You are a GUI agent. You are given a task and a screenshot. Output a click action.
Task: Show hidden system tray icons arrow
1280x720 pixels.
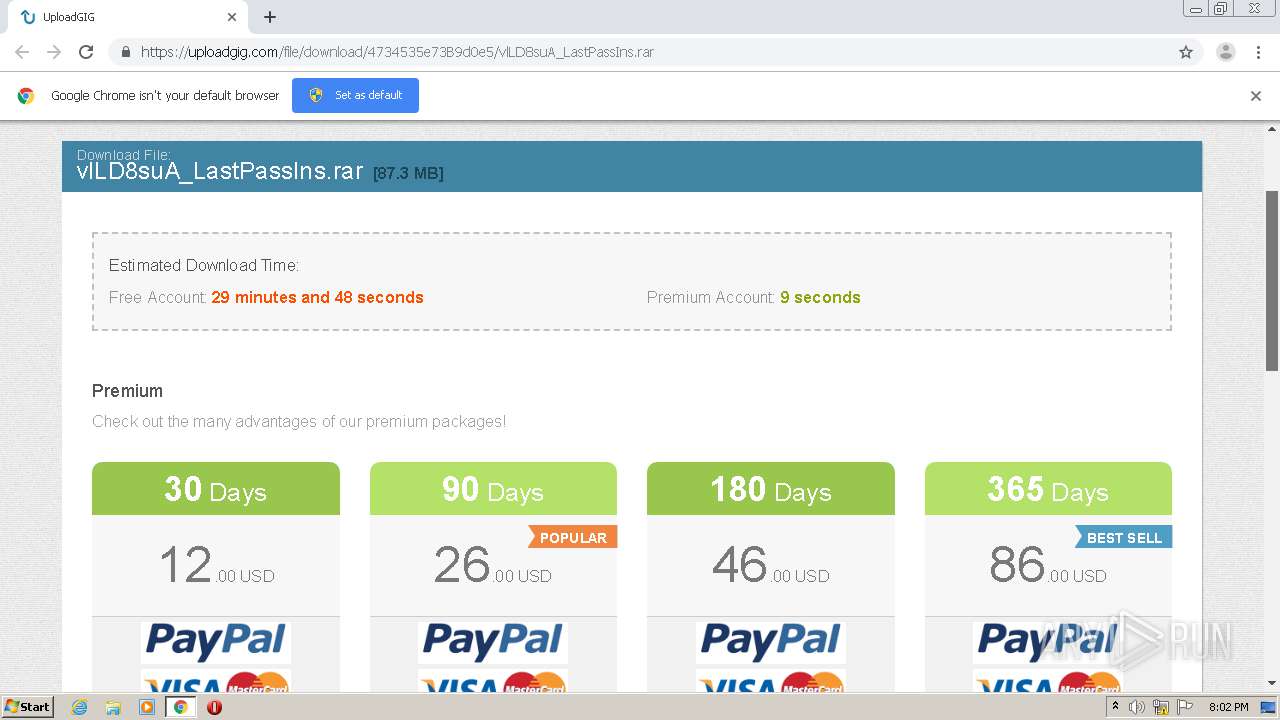coord(1115,707)
